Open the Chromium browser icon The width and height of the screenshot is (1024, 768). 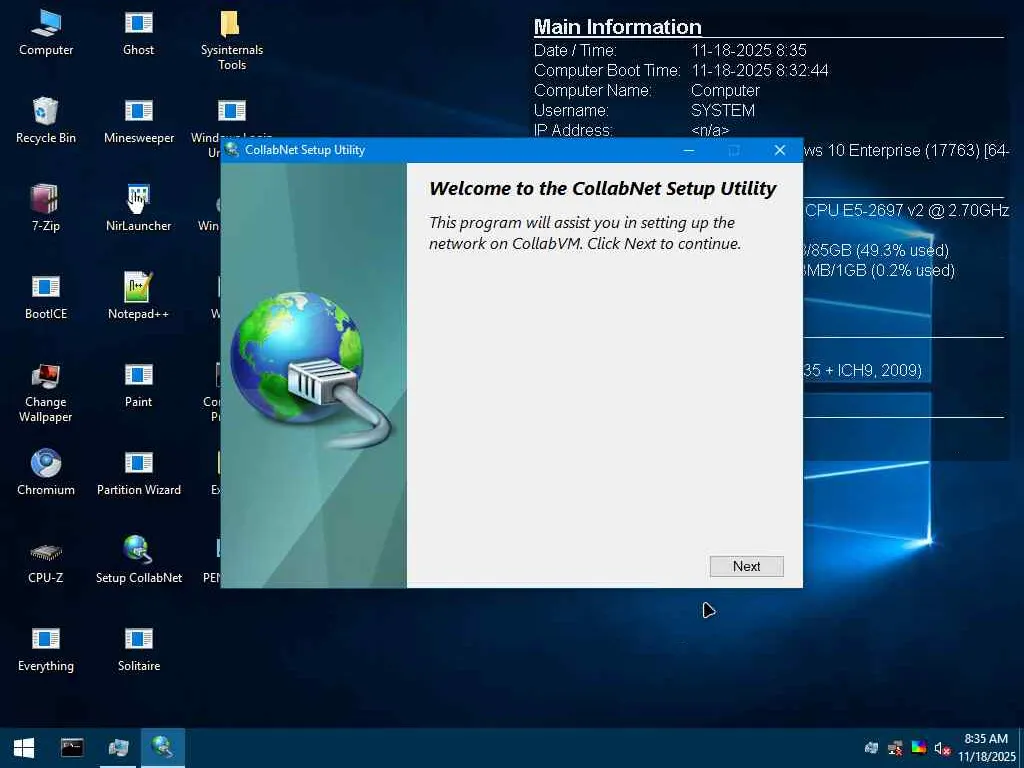click(x=46, y=472)
